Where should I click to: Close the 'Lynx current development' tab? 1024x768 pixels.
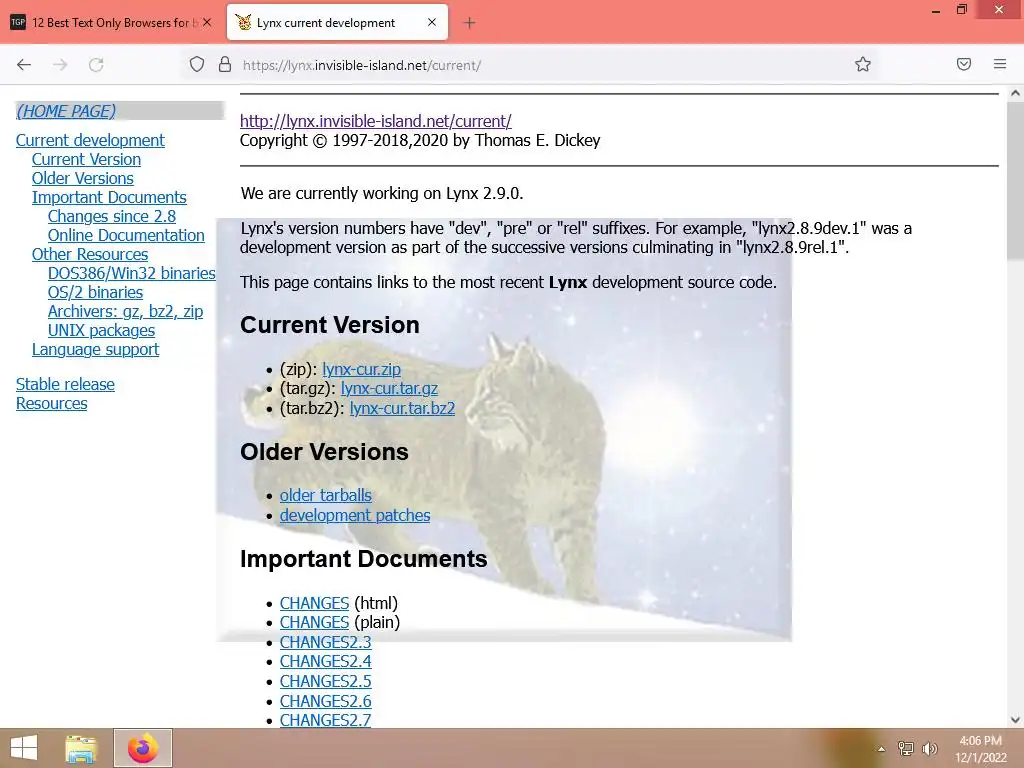point(432,22)
